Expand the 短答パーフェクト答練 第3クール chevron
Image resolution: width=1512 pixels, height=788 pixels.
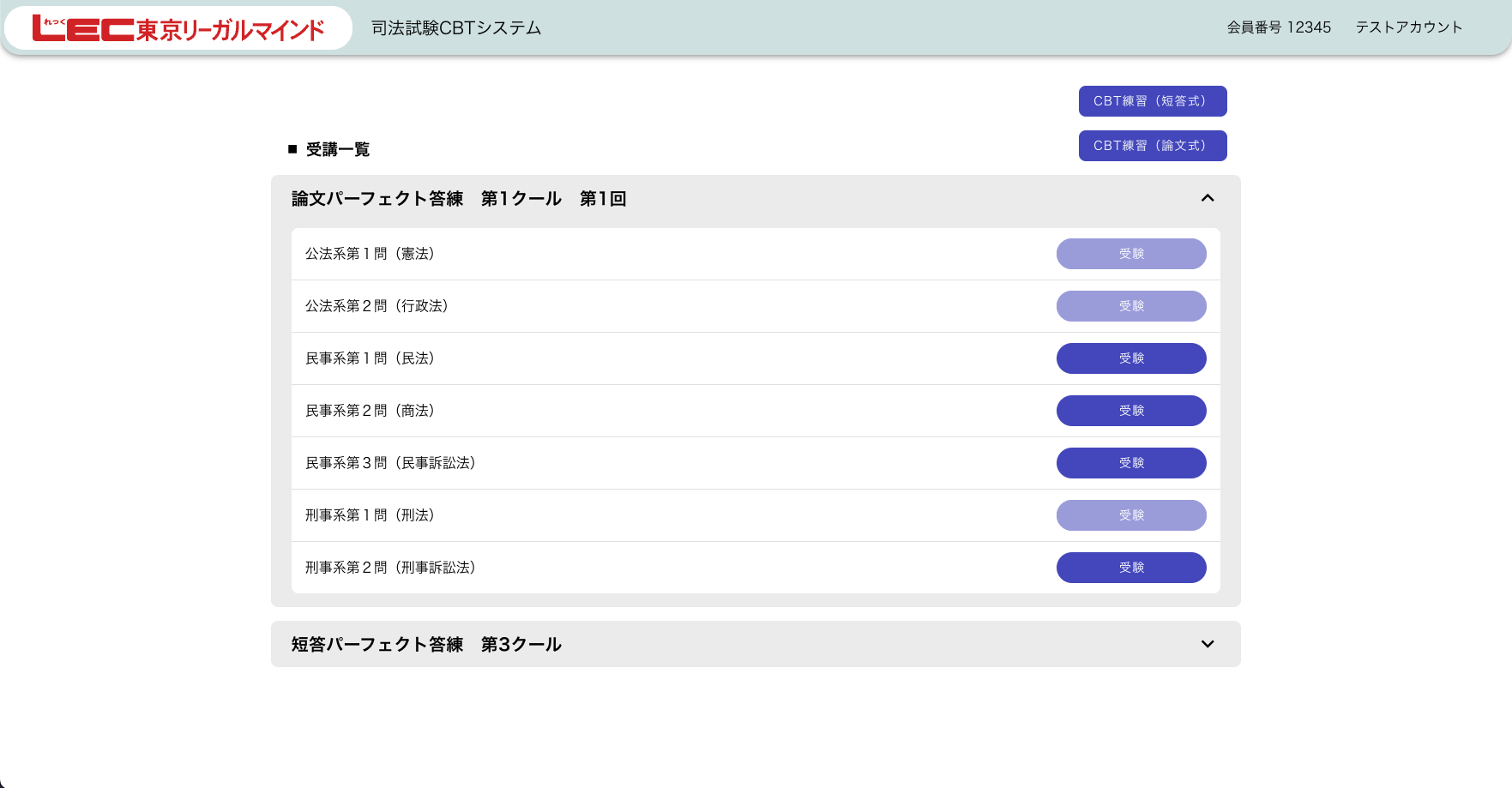coord(1208,644)
